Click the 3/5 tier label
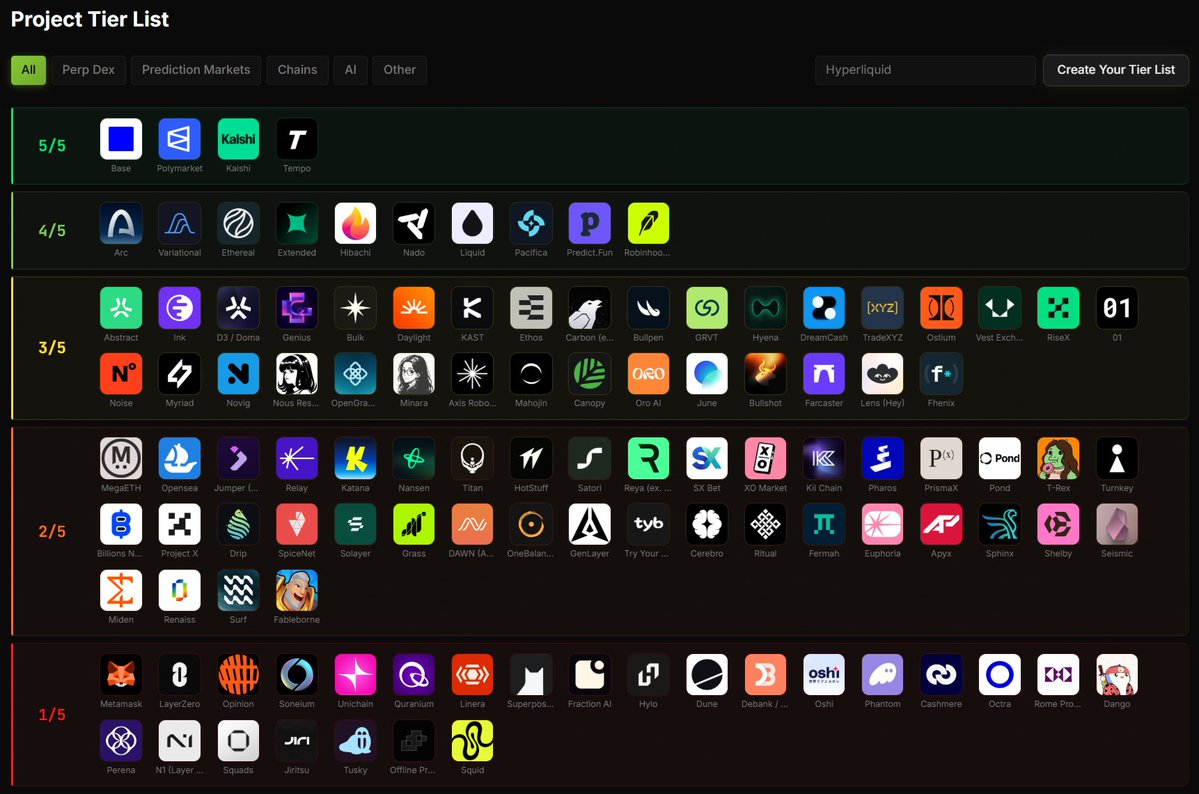The image size is (1199, 794). point(52,347)
